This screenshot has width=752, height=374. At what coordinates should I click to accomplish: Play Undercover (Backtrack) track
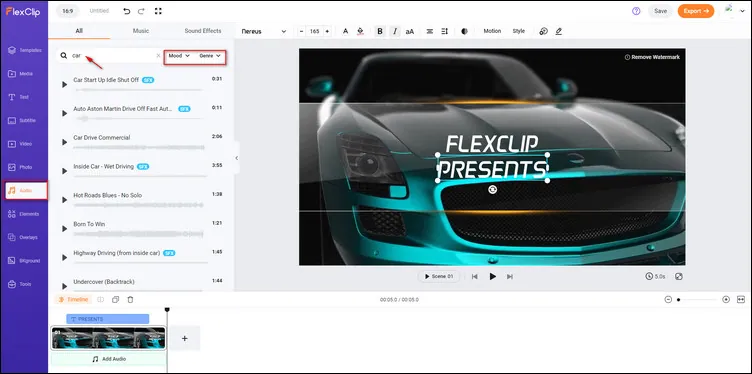pos(64,286)
